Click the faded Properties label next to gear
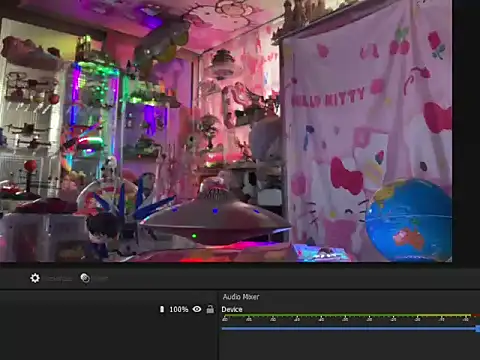Image resolution: width=480 pixels, height=360 pixels. pyautogui.click(x=59, y=278)
